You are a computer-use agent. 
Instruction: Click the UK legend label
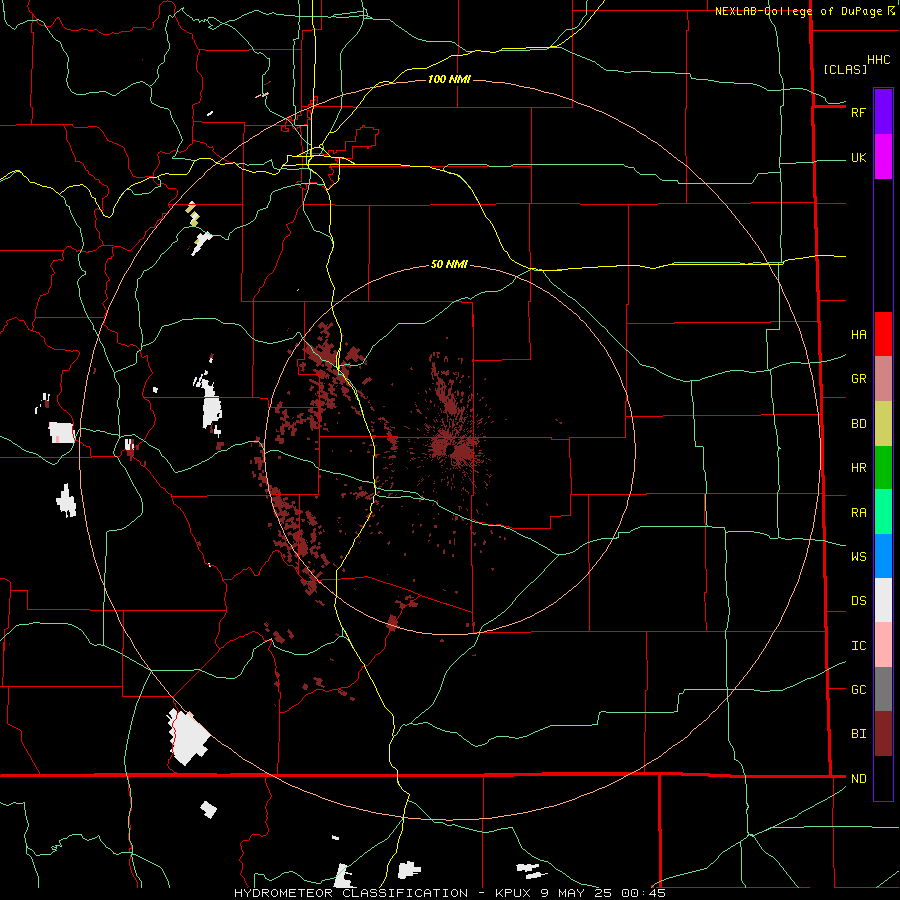point(858,157)
